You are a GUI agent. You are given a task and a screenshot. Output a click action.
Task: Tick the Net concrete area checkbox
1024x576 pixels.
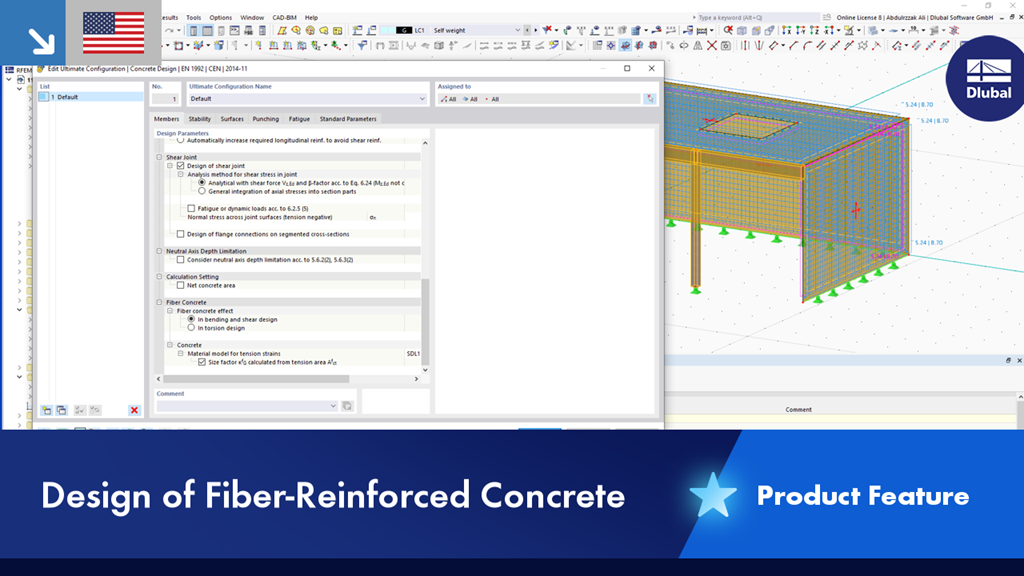(181, 285)
